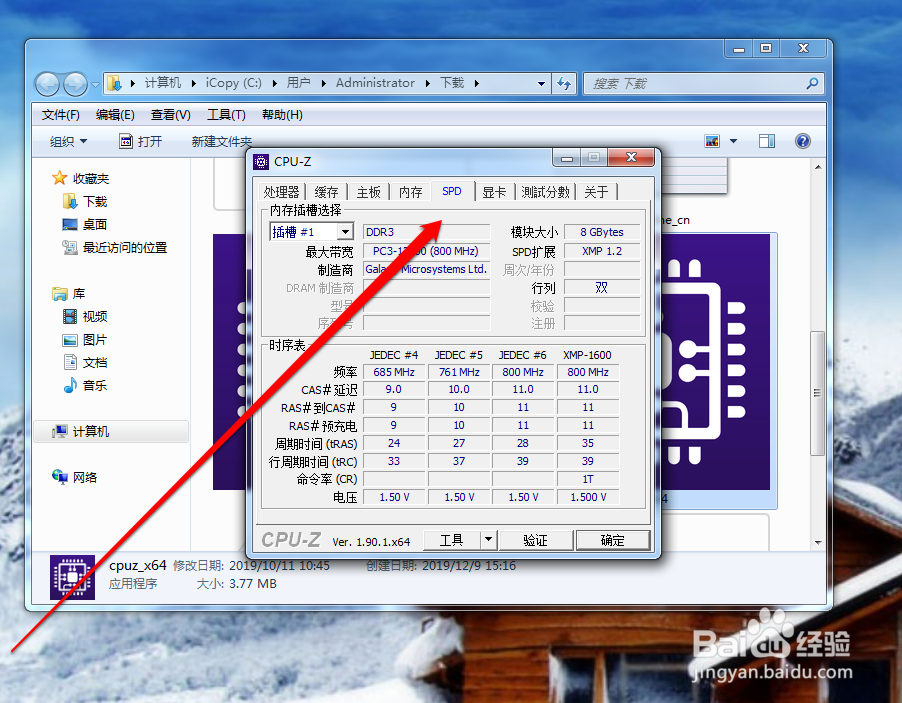The width and height of the screenshot is (902, 703).
Task: Switch to the 处理器 tab
Action: click(x=281, y=192)
